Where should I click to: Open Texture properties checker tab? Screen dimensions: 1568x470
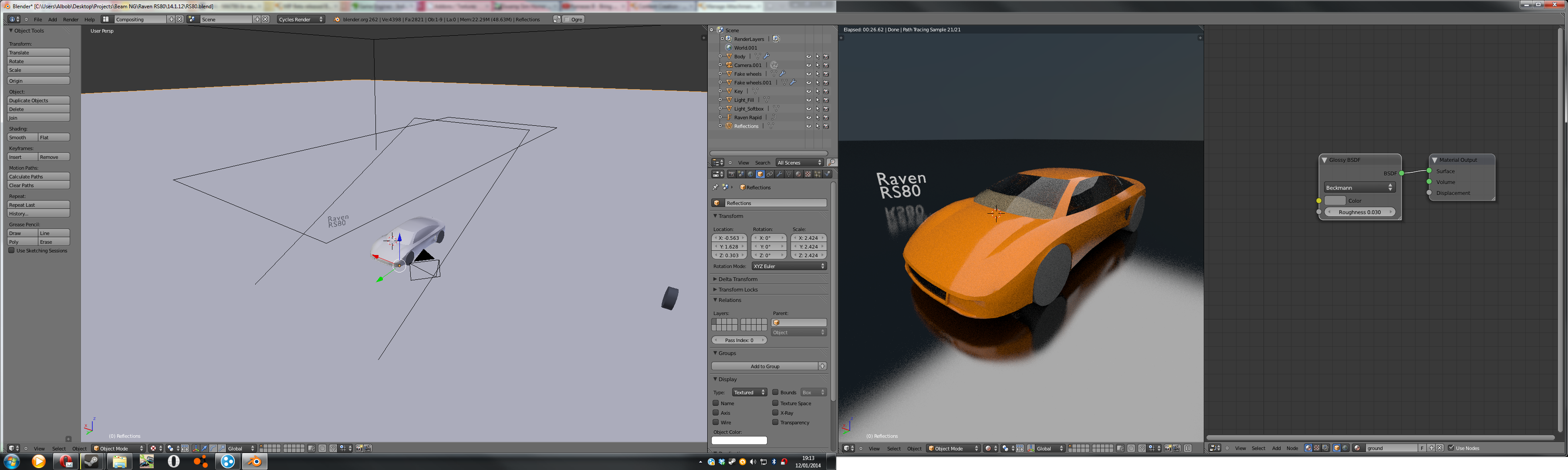coord(808,174)
